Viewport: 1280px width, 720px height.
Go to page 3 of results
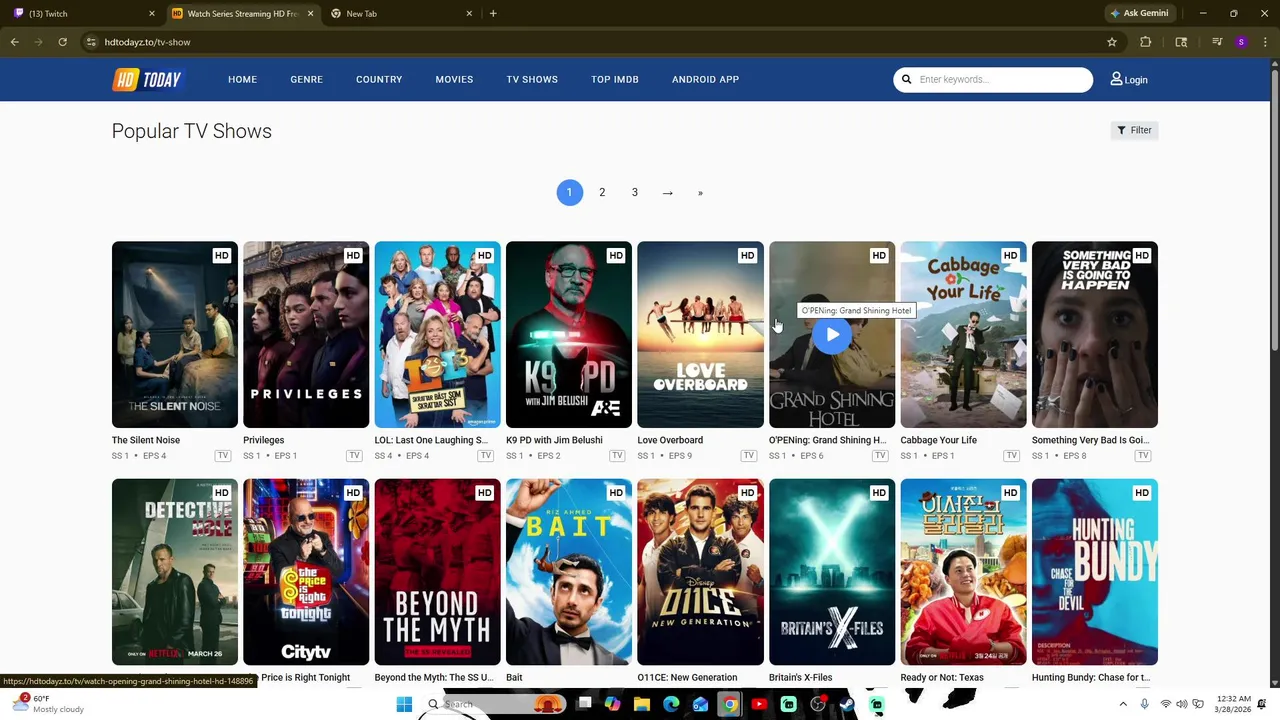point(634,193)
